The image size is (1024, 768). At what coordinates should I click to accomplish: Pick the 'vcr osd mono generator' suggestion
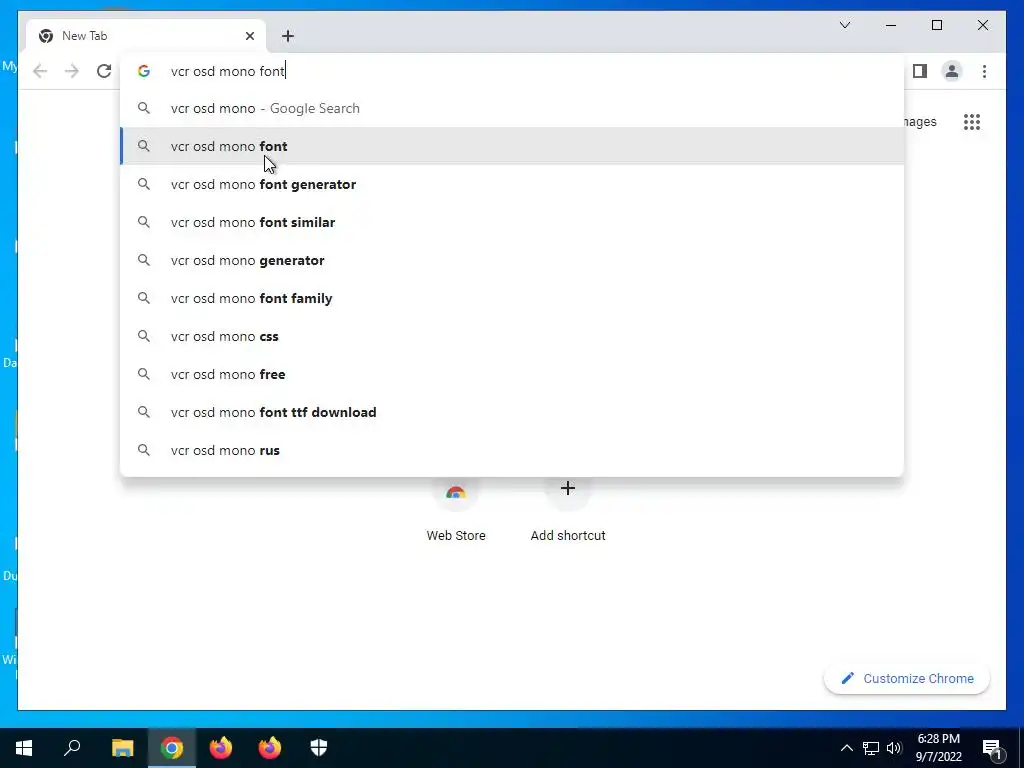coord(512,260)
